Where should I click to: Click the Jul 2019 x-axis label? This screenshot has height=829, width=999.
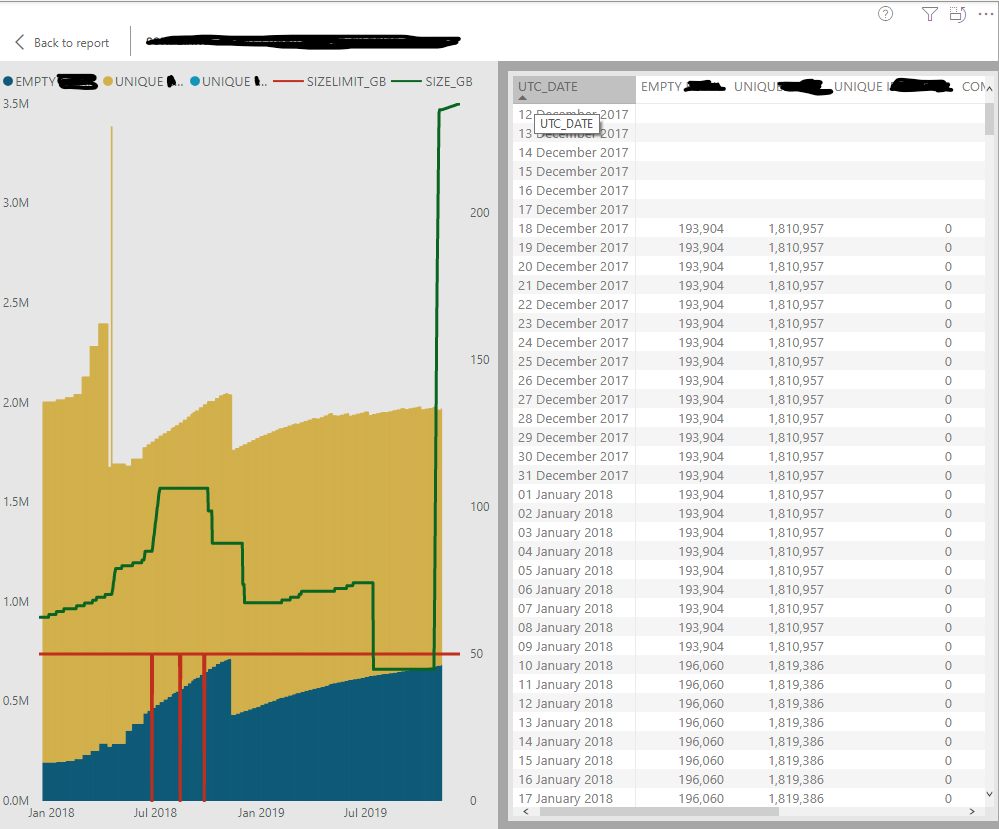tap(365, 812)
